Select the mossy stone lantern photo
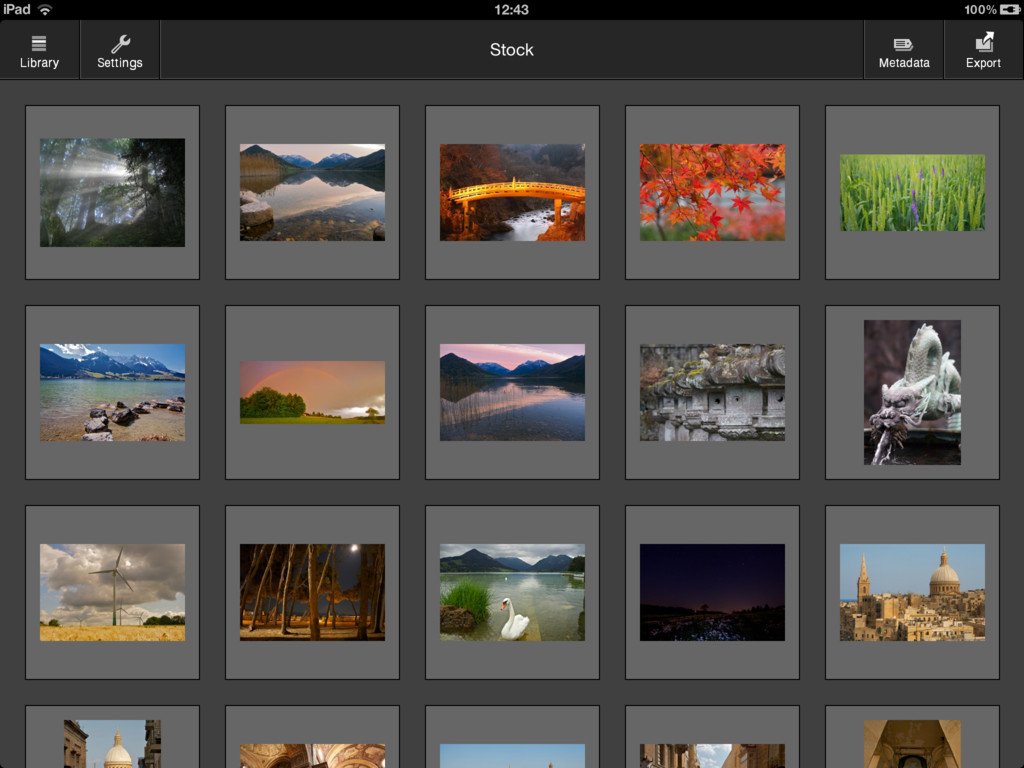 [712, 392]
